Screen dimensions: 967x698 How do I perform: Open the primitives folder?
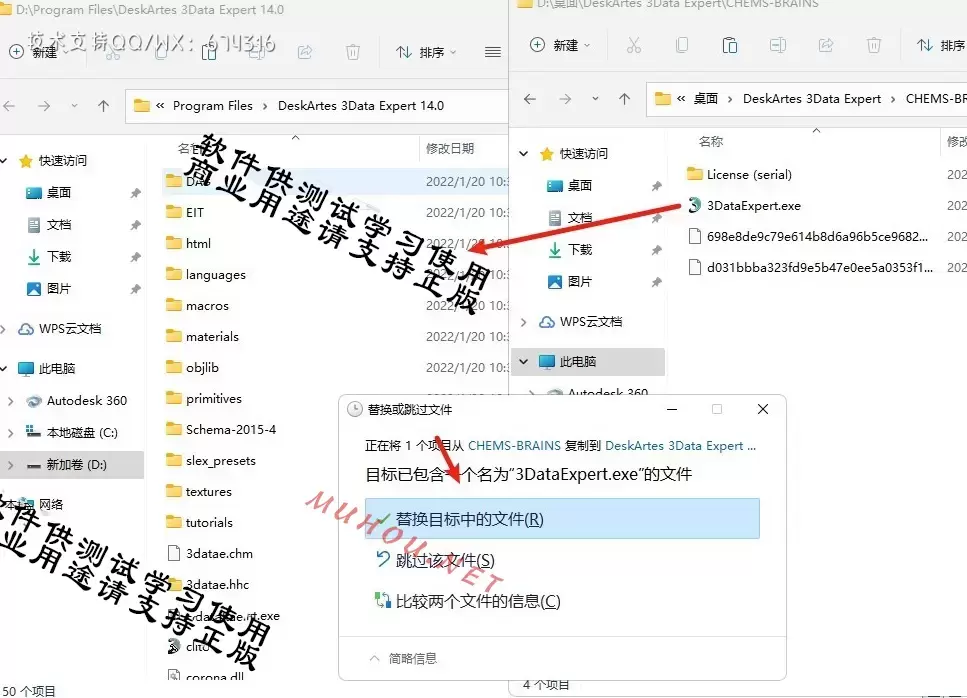click(213, 398)
